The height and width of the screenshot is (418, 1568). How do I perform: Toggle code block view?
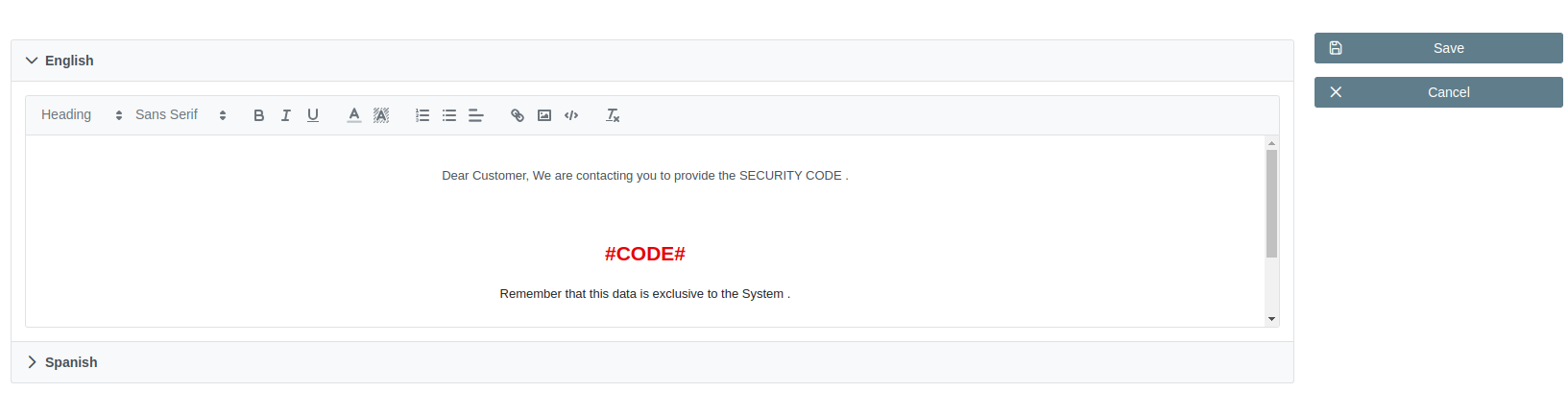pos(571,115)
